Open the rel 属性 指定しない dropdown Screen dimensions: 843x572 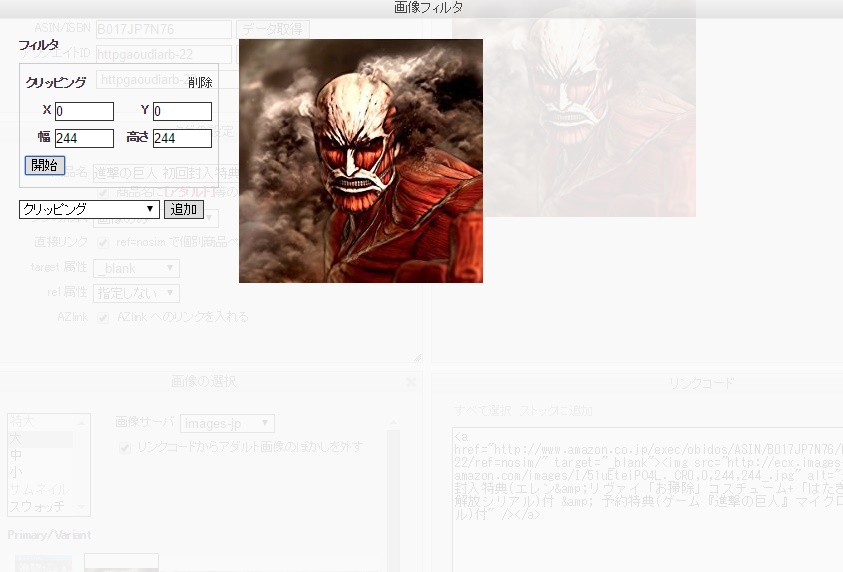[x=136, y=293]
